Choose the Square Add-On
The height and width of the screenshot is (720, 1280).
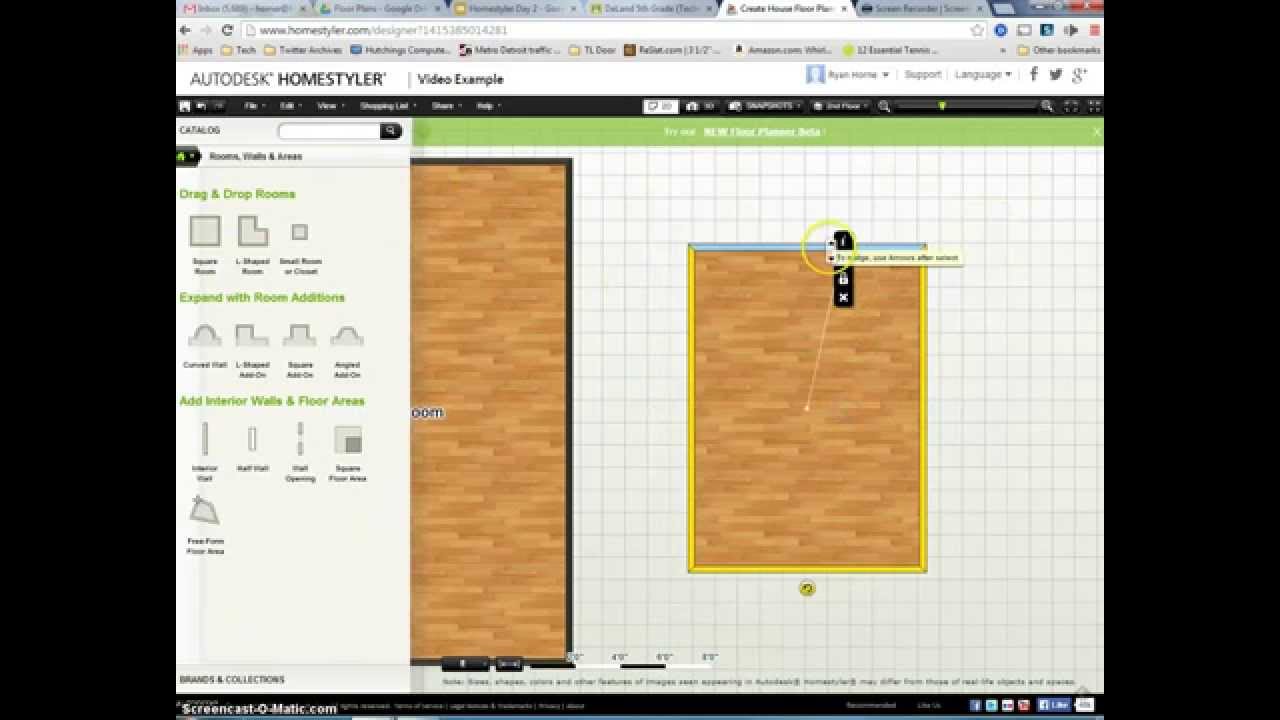300,336
